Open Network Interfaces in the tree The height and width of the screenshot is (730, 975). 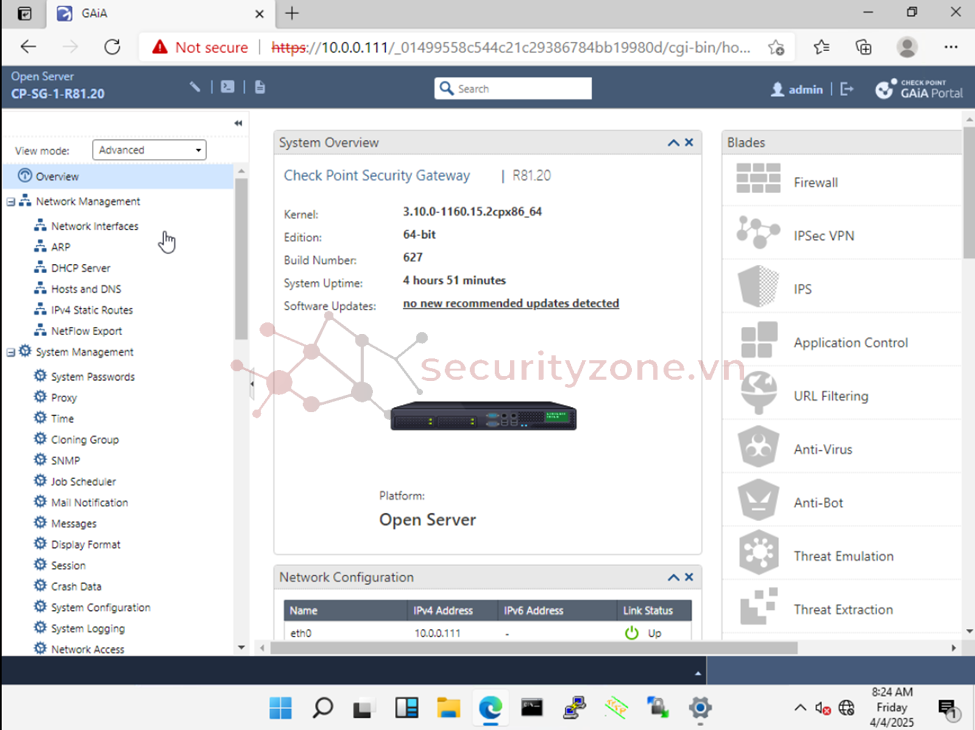[x=95, y=226]
